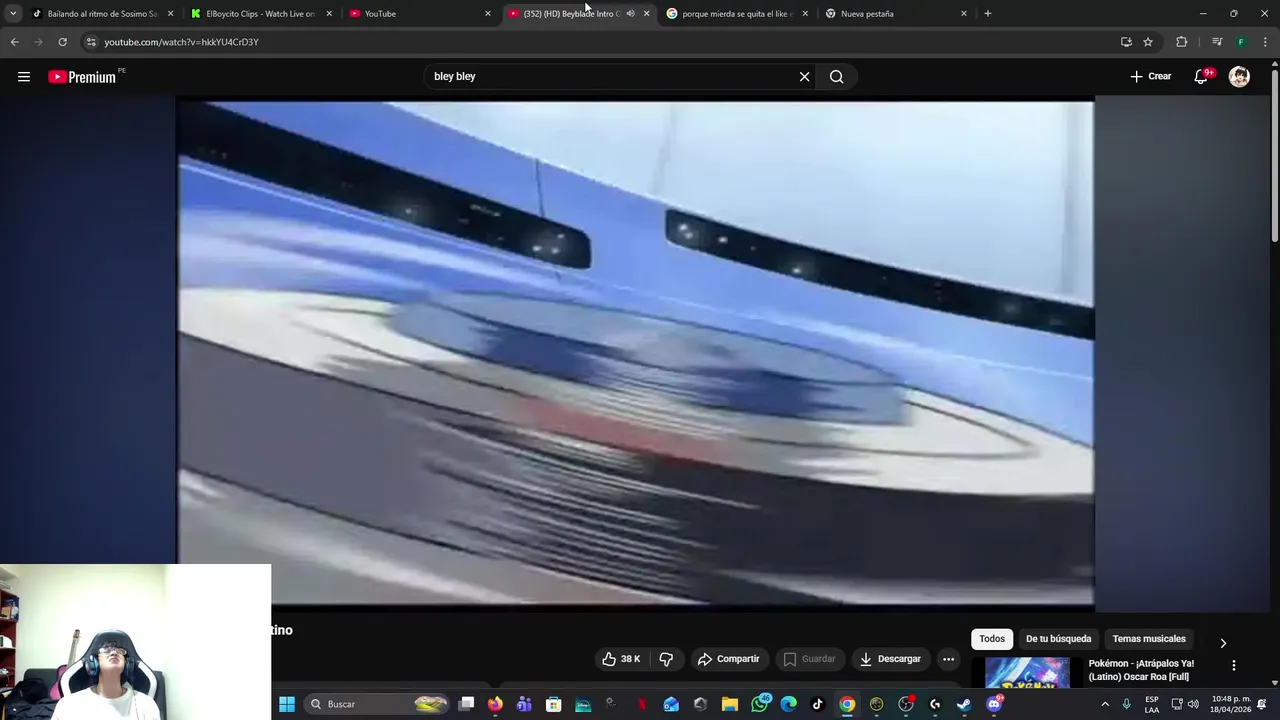
Task: Open YouTube notifications bell
Action: (x=1202, y=77)
